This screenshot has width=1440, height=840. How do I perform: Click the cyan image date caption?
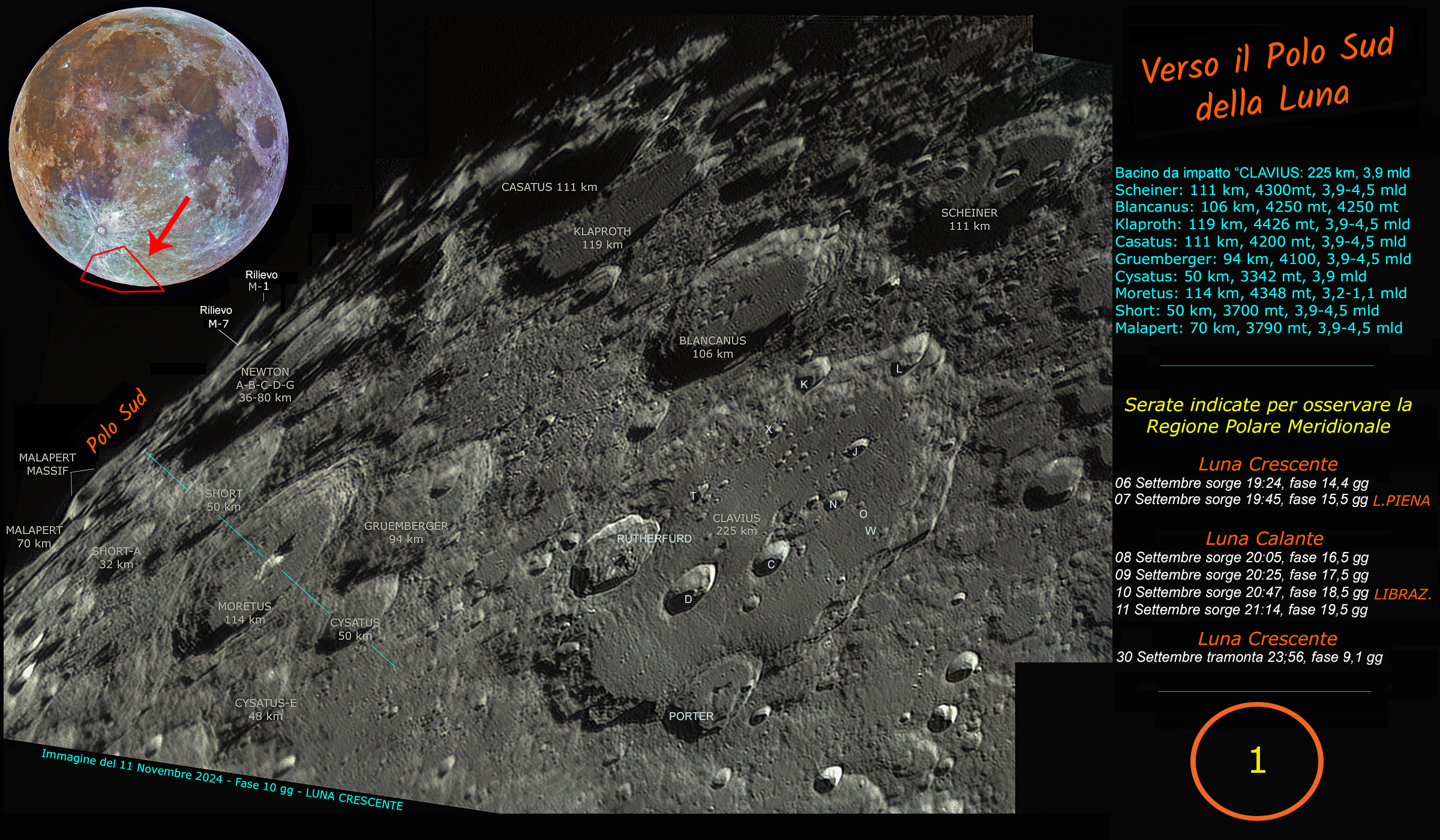[222, 779]
